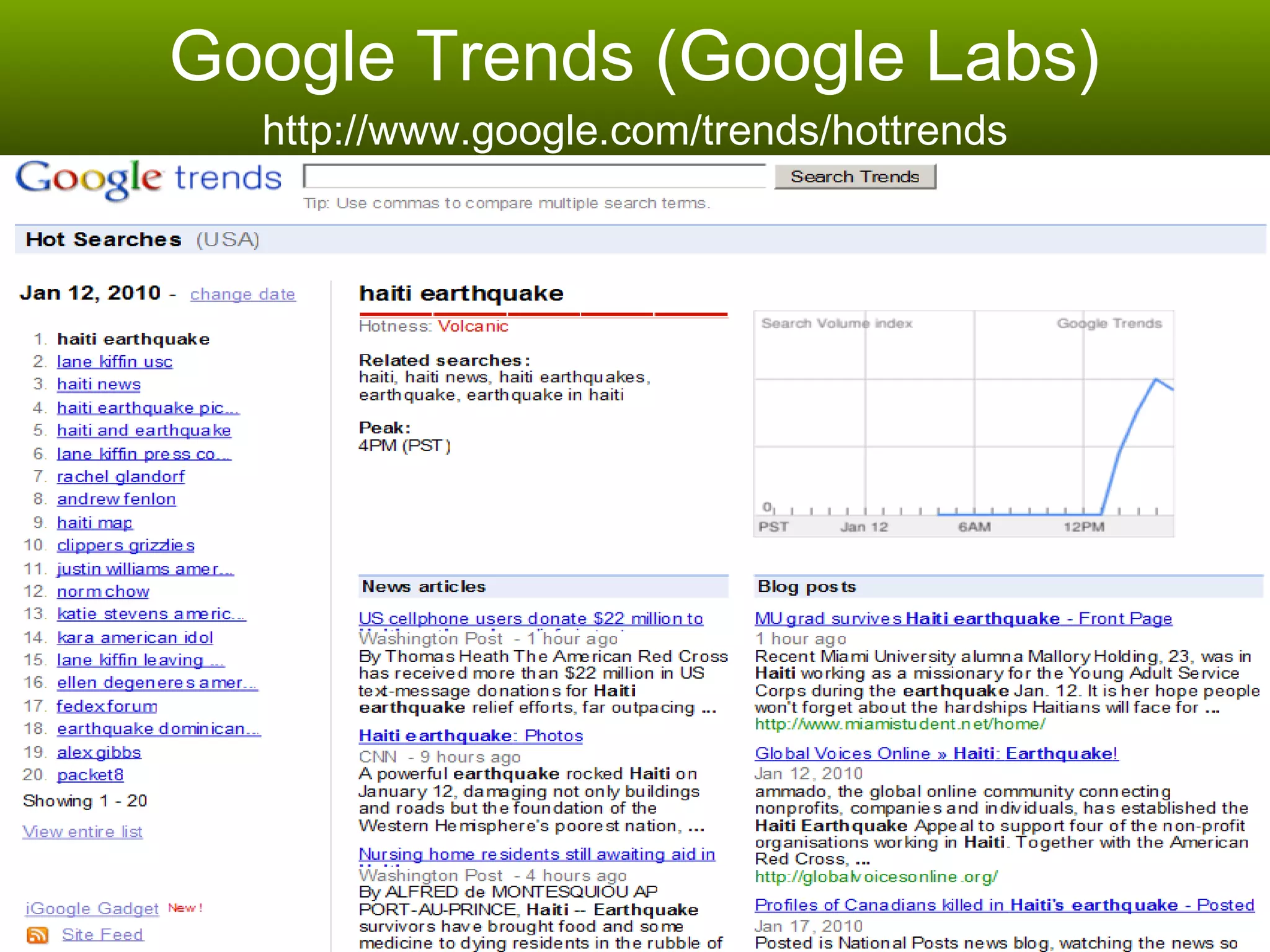This screenshot has height=952, width=1270.
Task: Open 'Haiti earthquake: Photos' CNN article
Action: [x=471, y=736]
